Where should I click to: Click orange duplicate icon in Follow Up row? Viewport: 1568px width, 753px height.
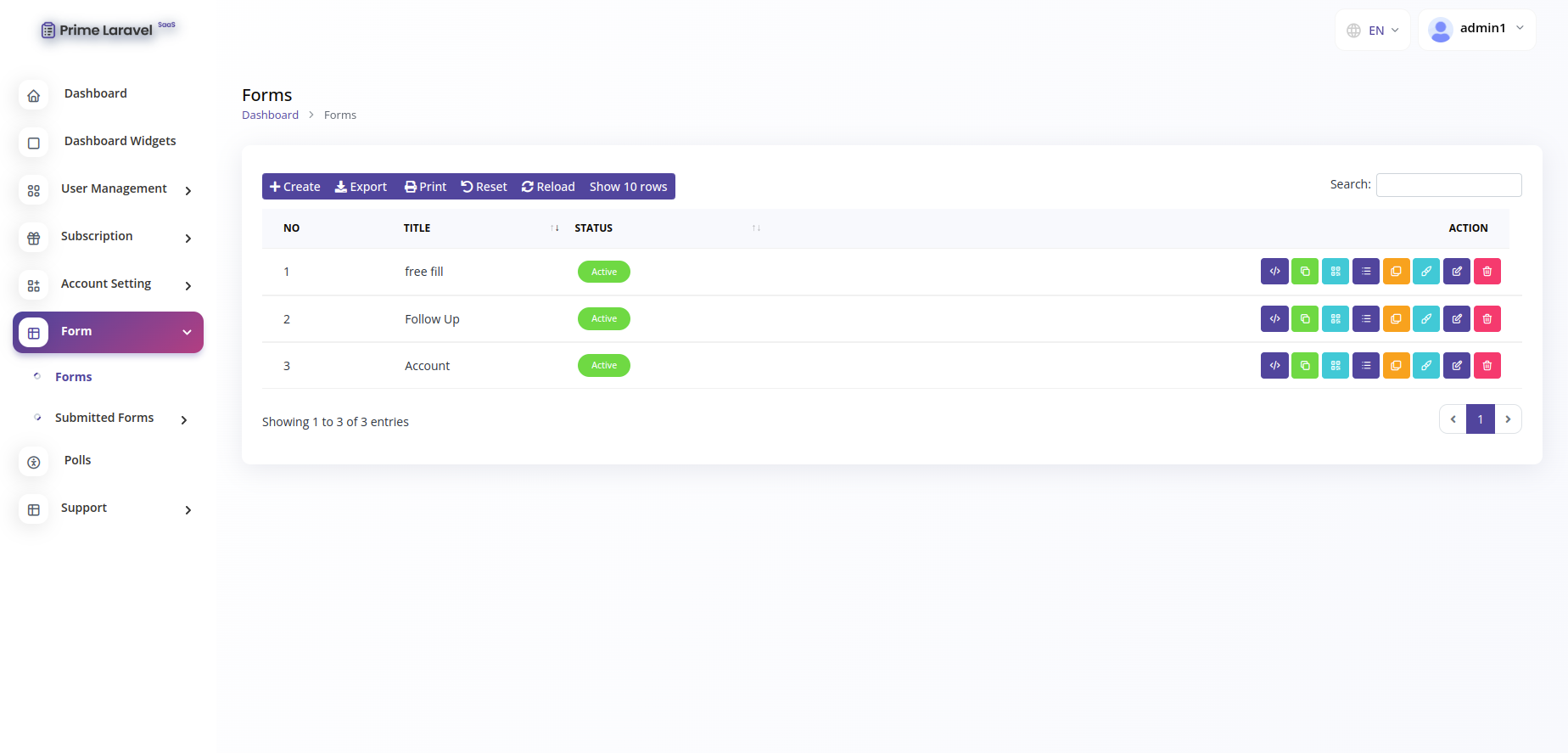[x=1396, y=319]
